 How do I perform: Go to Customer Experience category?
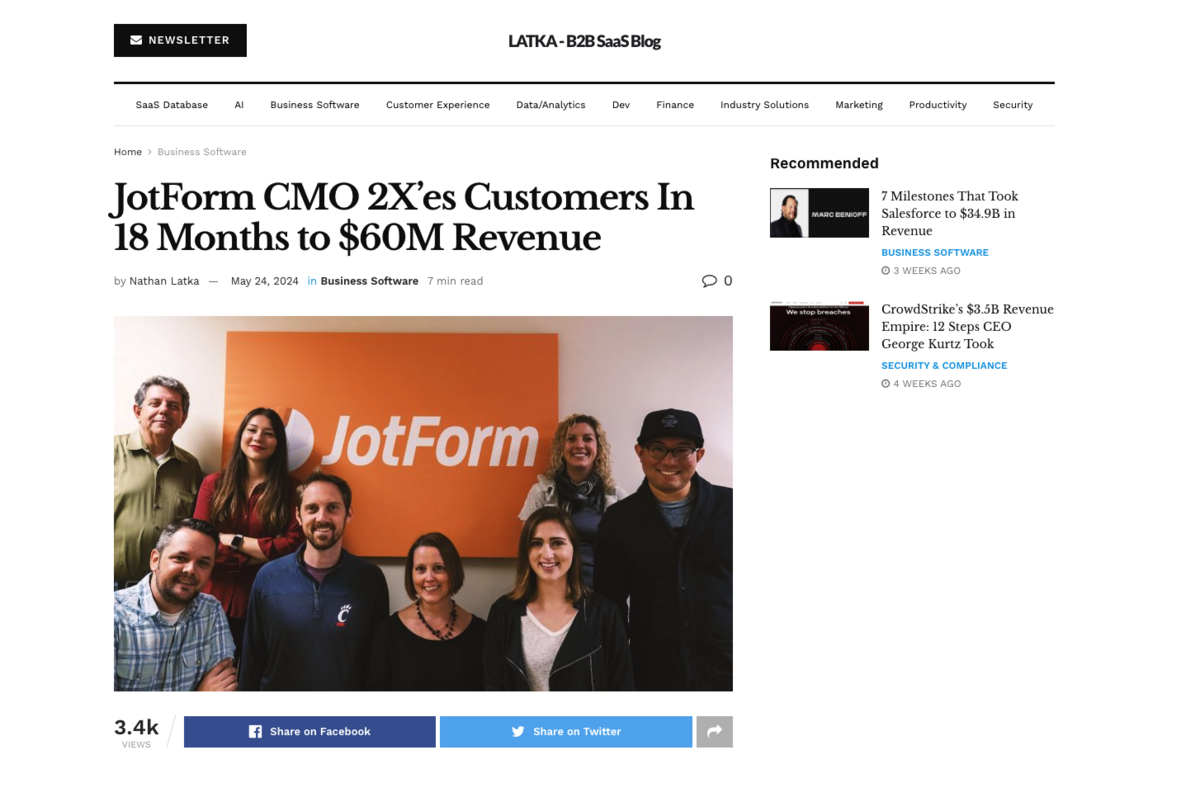pyautogui.click(x=437, y=105)
